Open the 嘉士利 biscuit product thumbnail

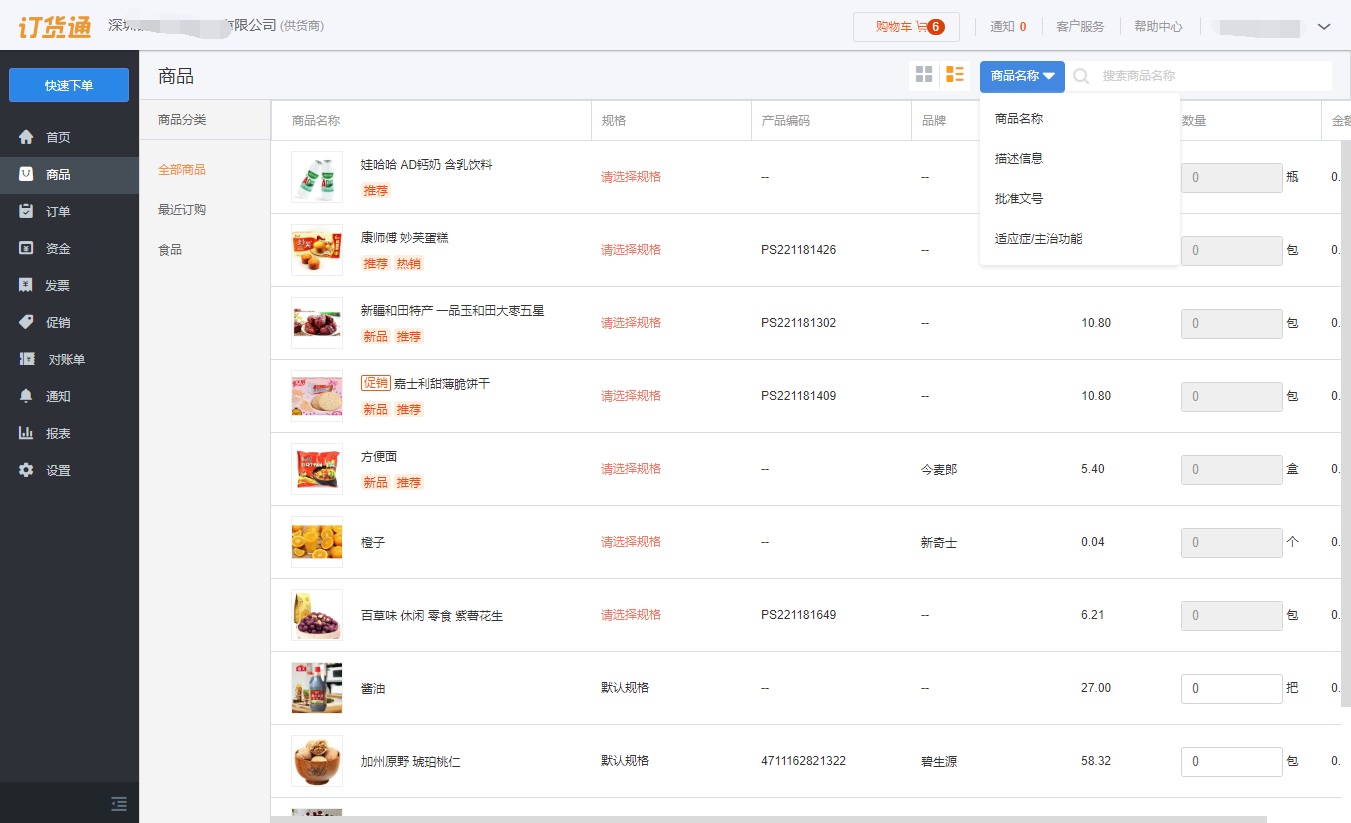(317, 396)
